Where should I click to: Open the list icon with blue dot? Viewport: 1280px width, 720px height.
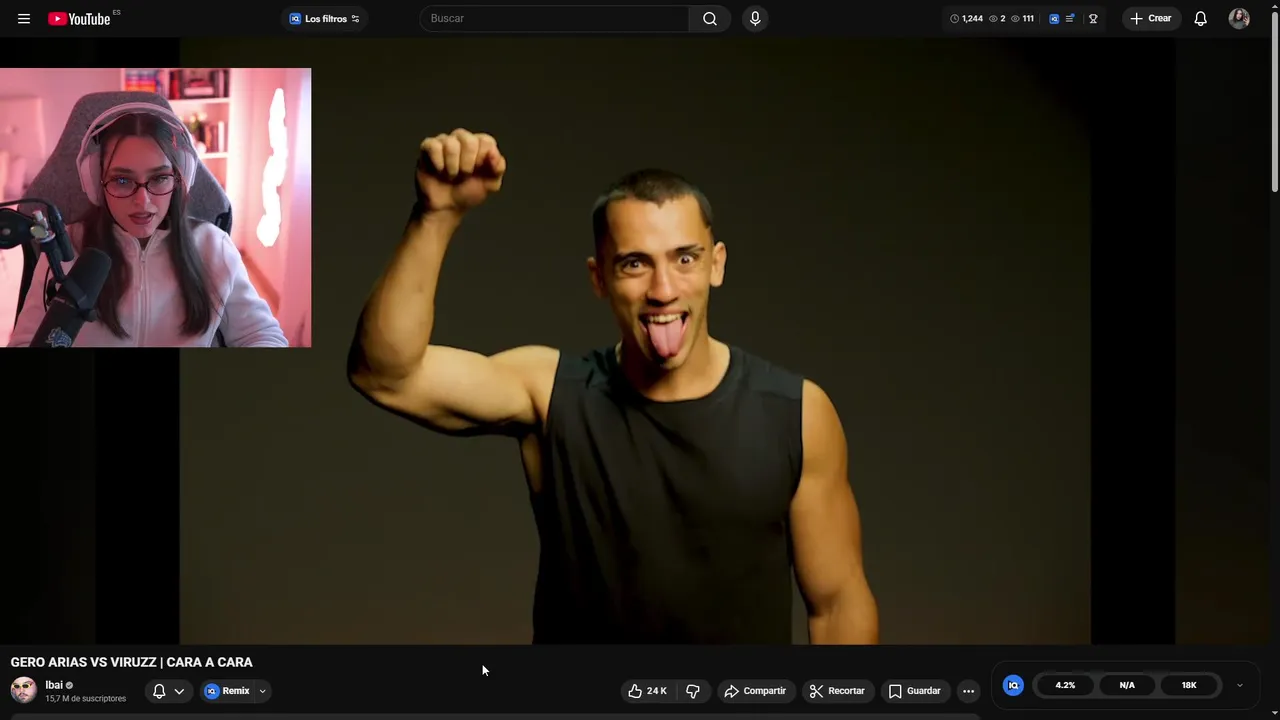coord(1071,19)
